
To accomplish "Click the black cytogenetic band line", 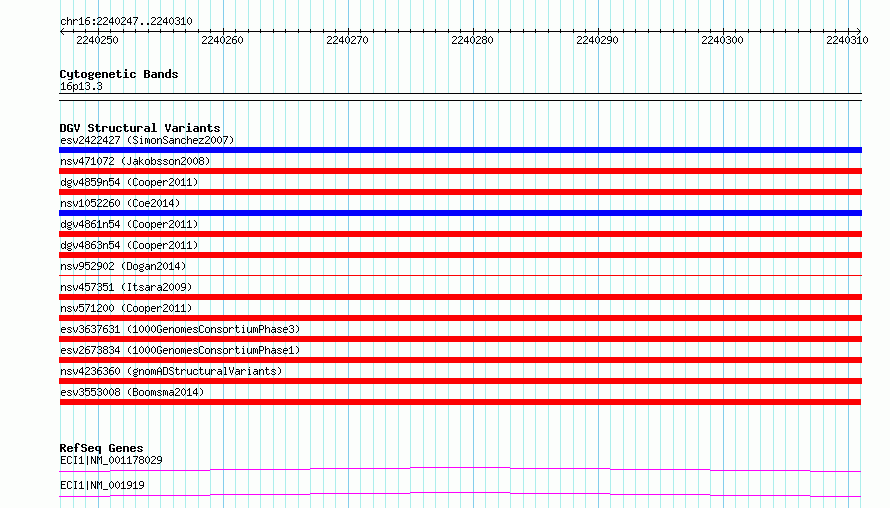I will click(460, 97).
